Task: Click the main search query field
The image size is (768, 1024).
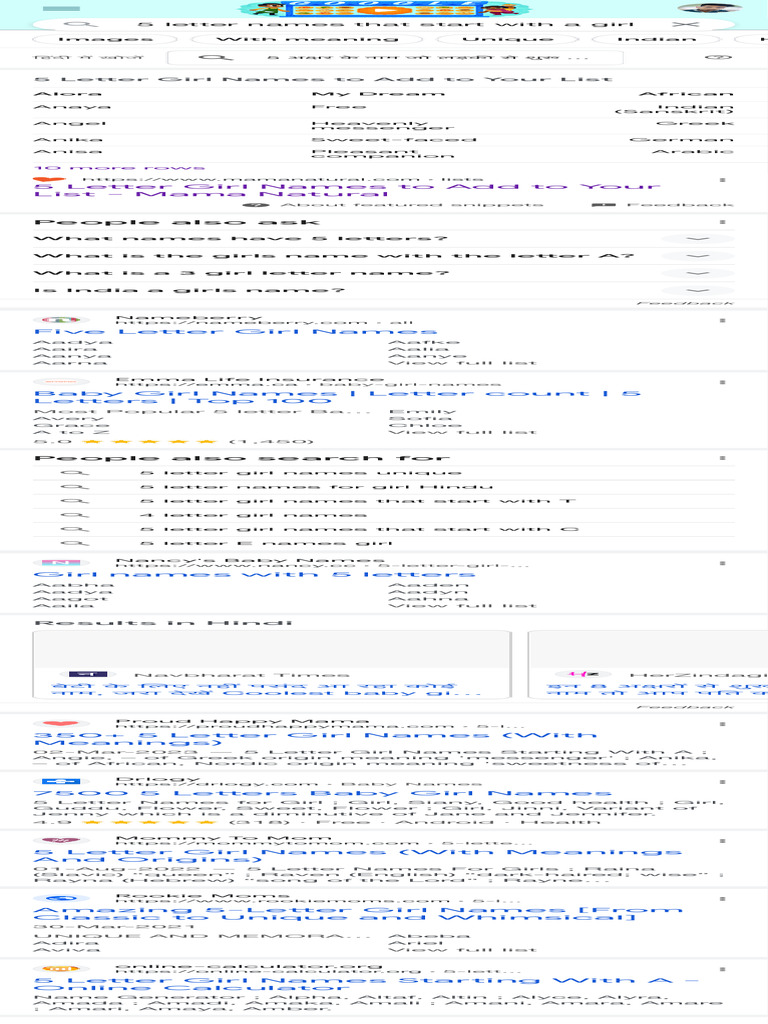Action: (x=385, y=24)
